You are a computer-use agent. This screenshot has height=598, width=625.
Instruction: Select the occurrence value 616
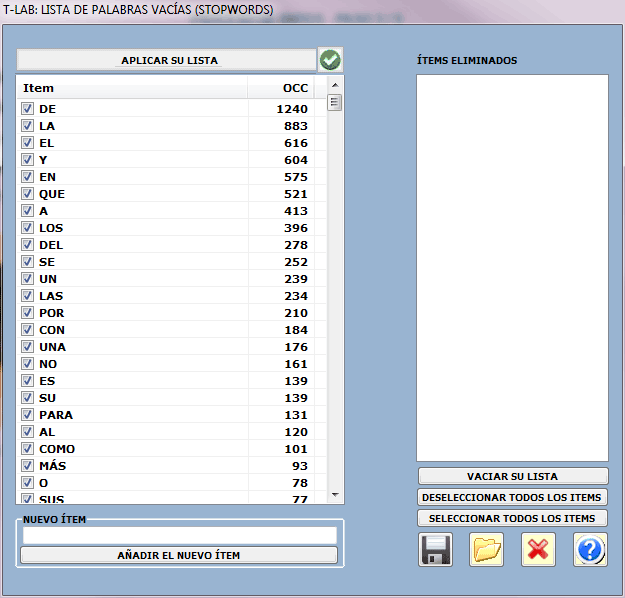296,143
